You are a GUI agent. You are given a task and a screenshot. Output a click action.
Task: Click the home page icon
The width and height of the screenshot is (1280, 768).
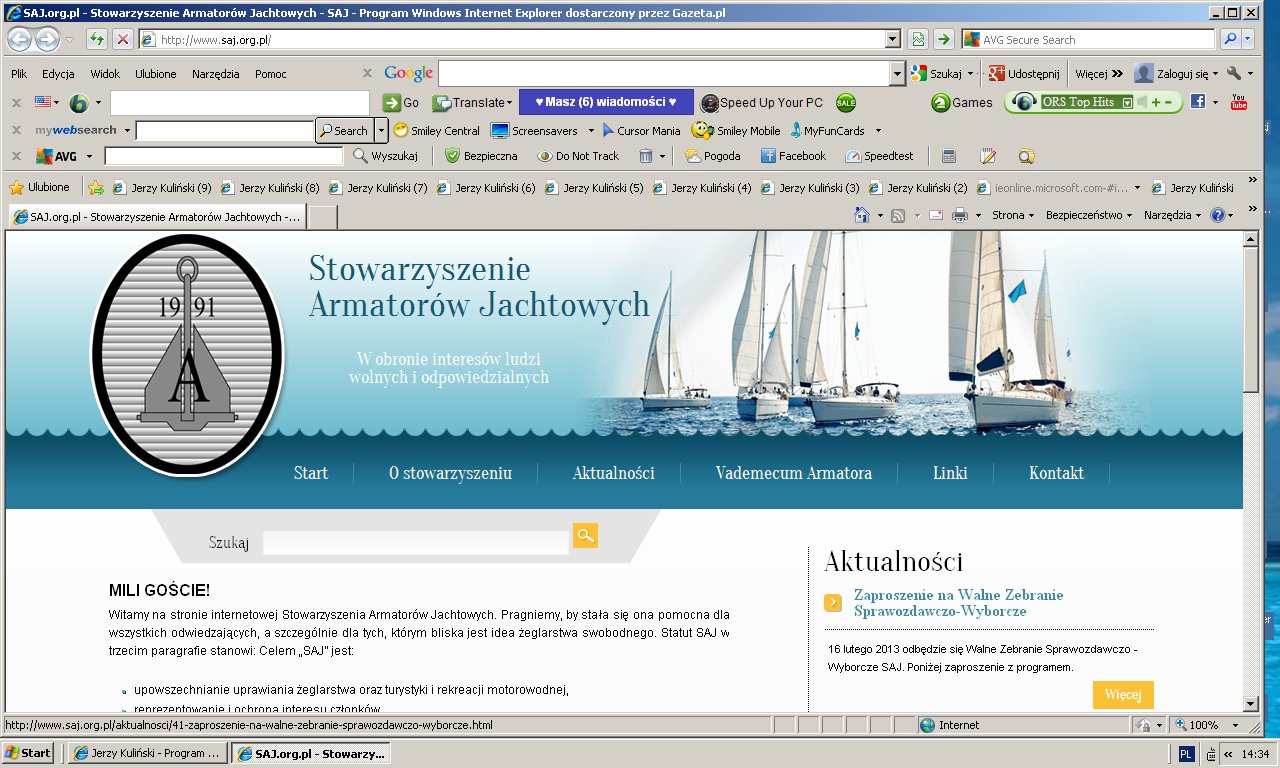point(861,215)
